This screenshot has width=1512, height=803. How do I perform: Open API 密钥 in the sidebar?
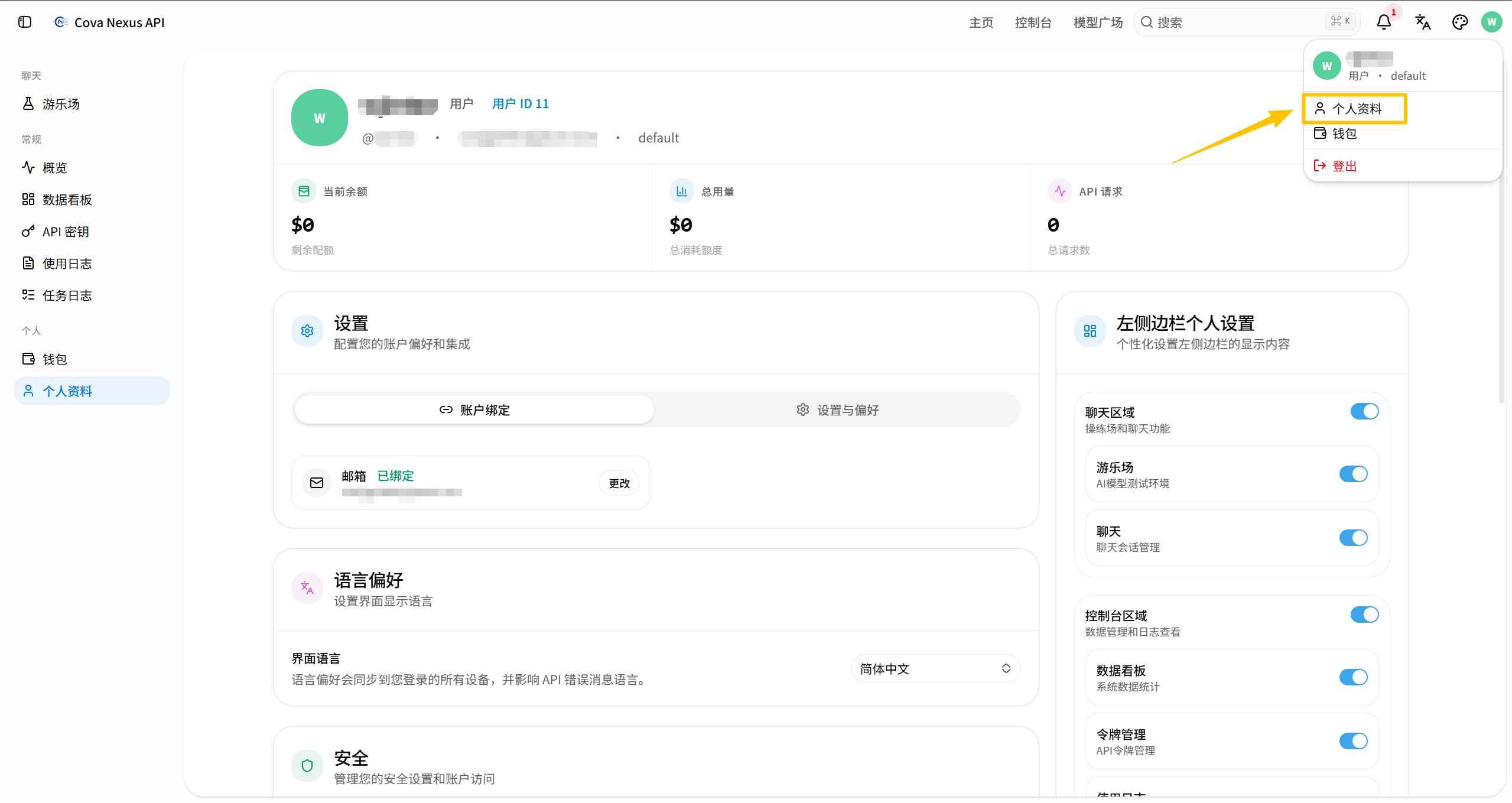tap(92, 232)
